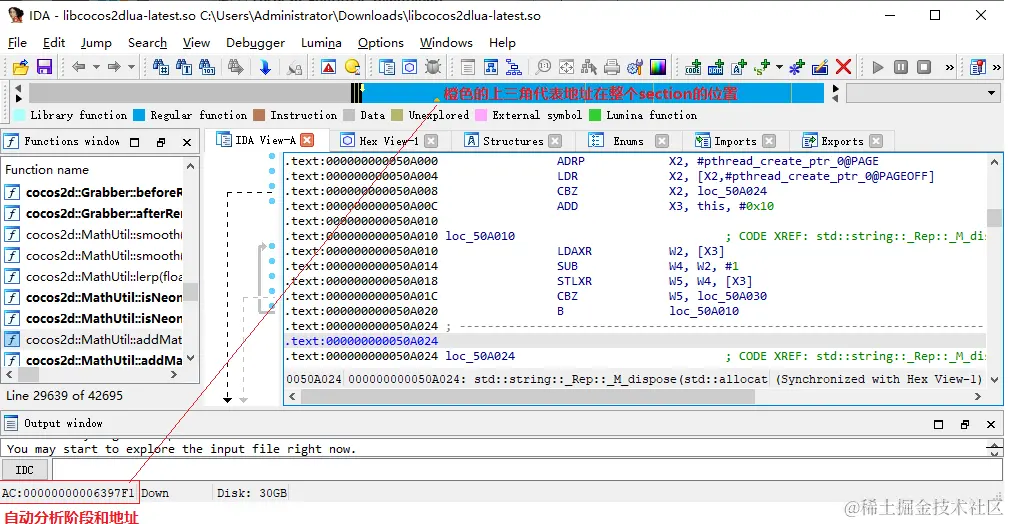Click the red warning triangle icon
Viewport: 1010px width, 524px height.
point(328,67)
